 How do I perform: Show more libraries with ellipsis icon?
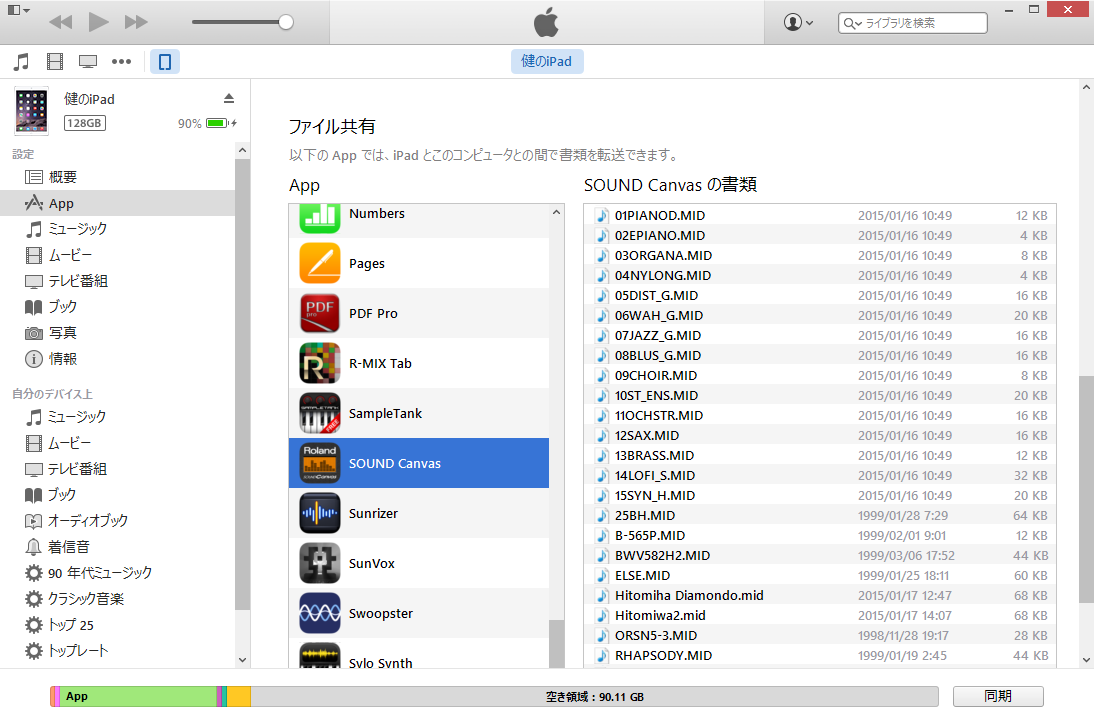click(121, 61)
